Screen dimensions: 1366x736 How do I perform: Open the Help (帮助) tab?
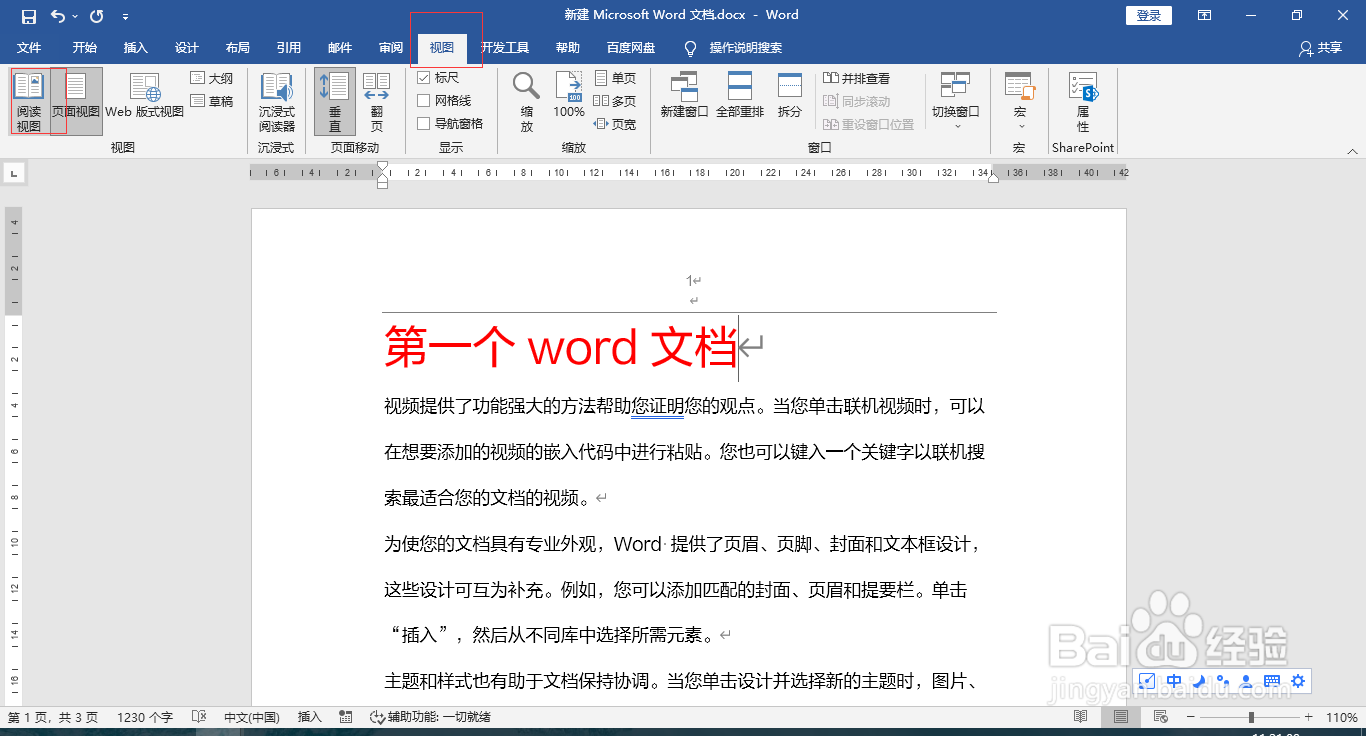click(x=567, y=48)
